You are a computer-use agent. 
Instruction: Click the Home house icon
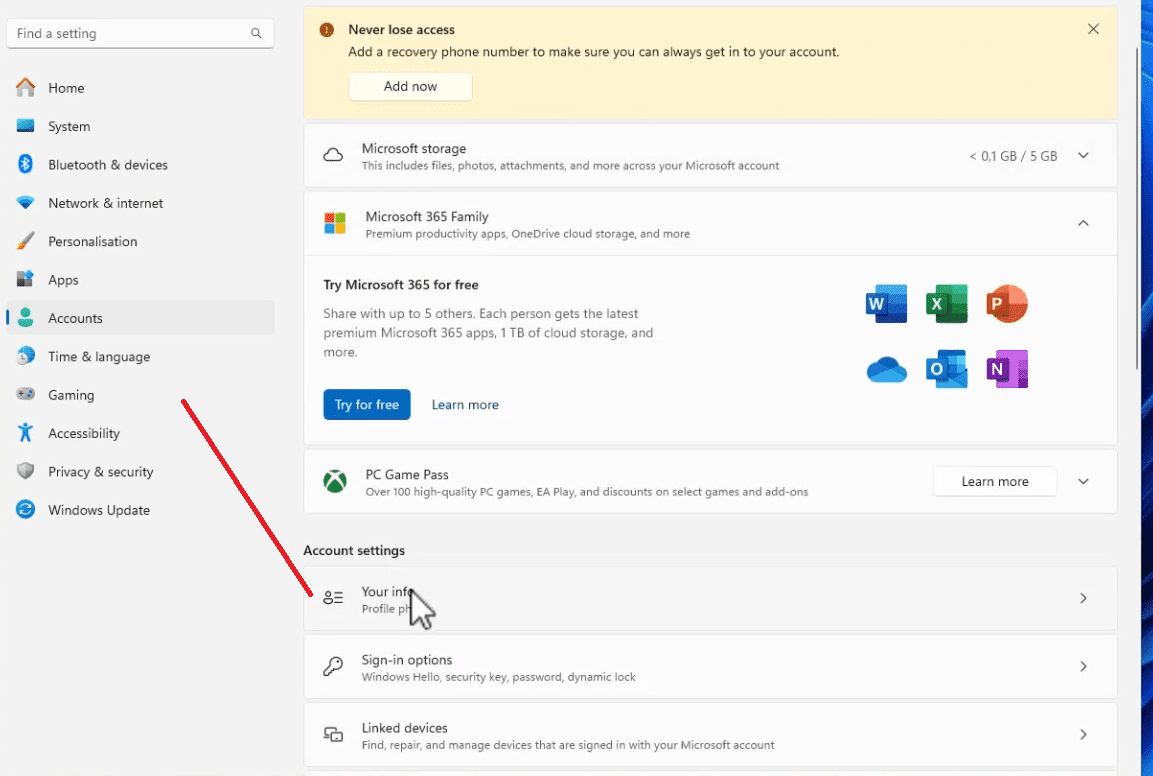(x=25, y=88)
